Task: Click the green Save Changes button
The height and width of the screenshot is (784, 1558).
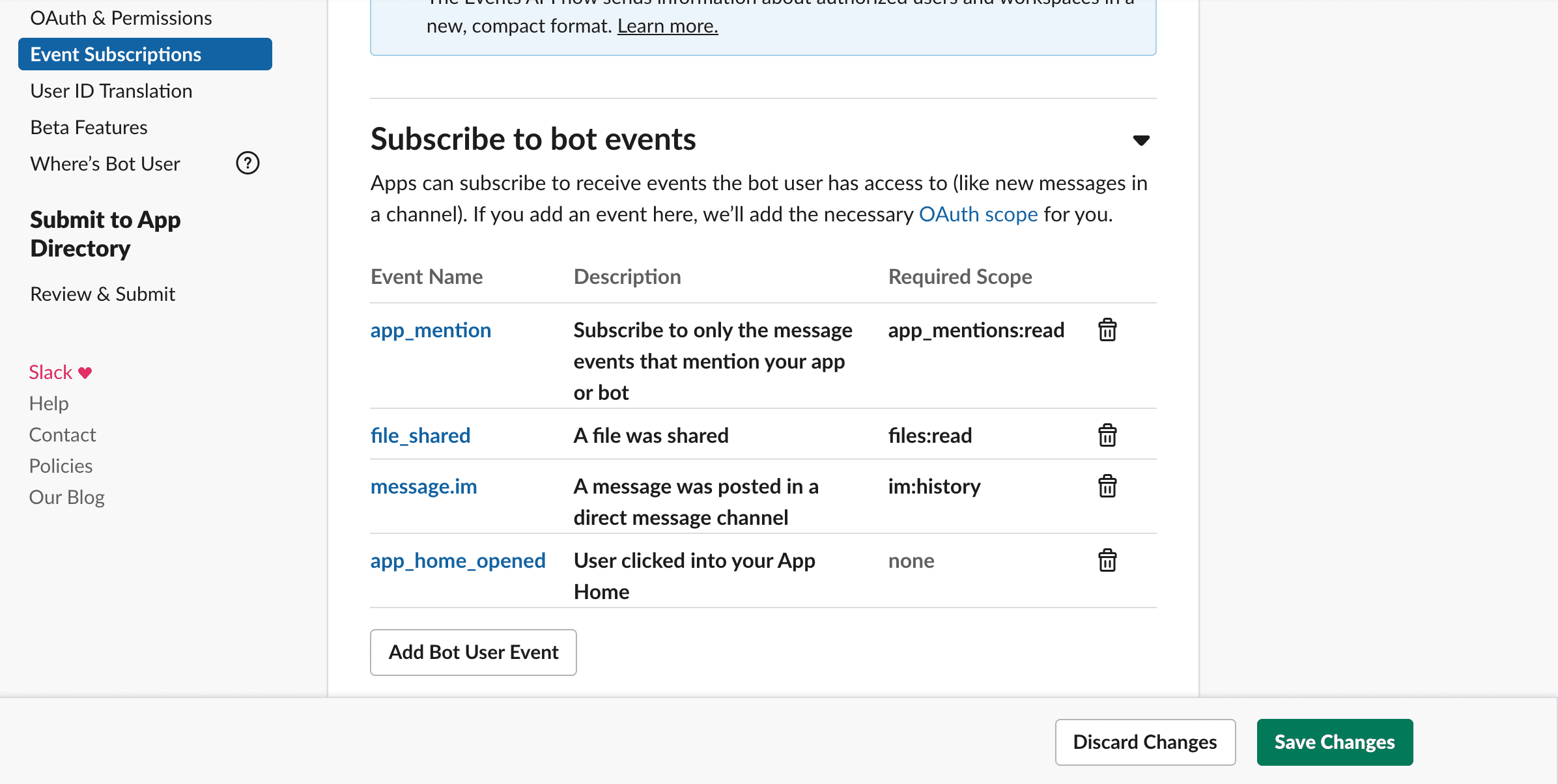Action: click(1335, 742)
